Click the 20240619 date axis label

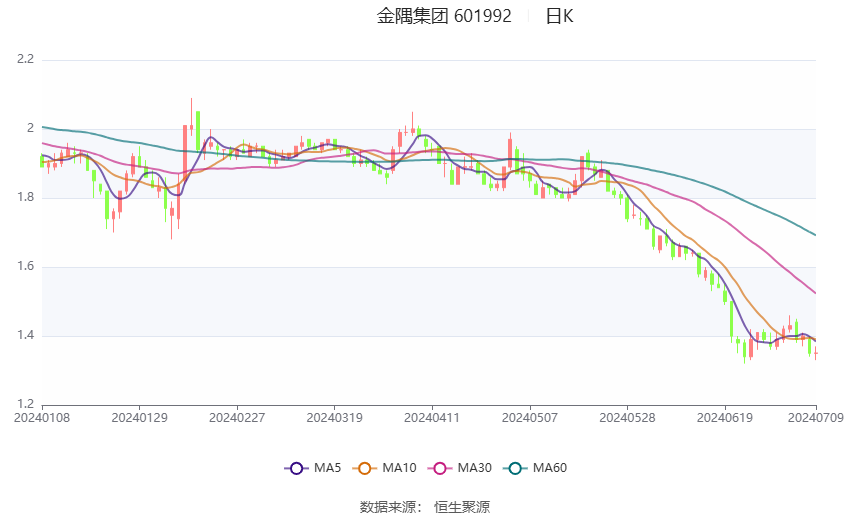(x=725, y=418)
